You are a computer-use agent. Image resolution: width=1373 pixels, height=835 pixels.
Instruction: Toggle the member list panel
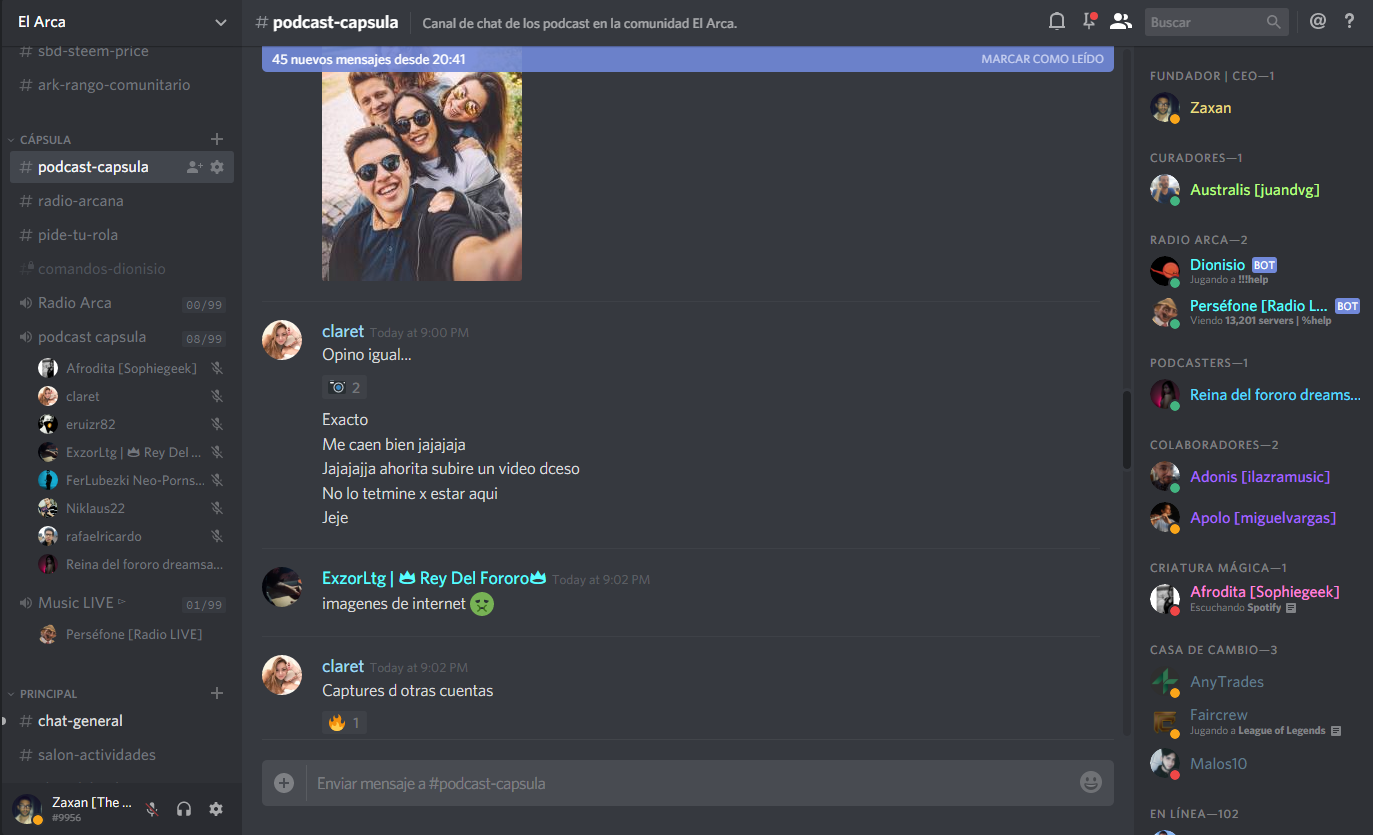(x=1121, y=21)
